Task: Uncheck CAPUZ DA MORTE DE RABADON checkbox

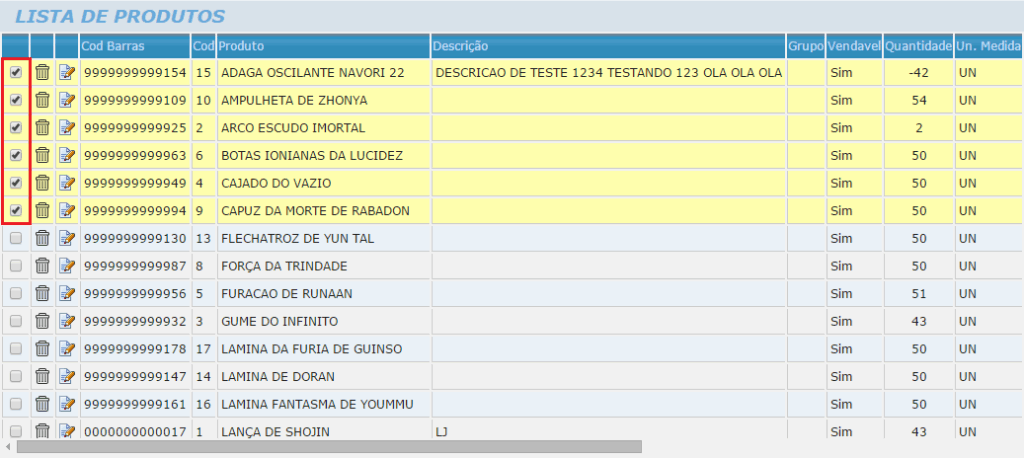Action: 16,210
